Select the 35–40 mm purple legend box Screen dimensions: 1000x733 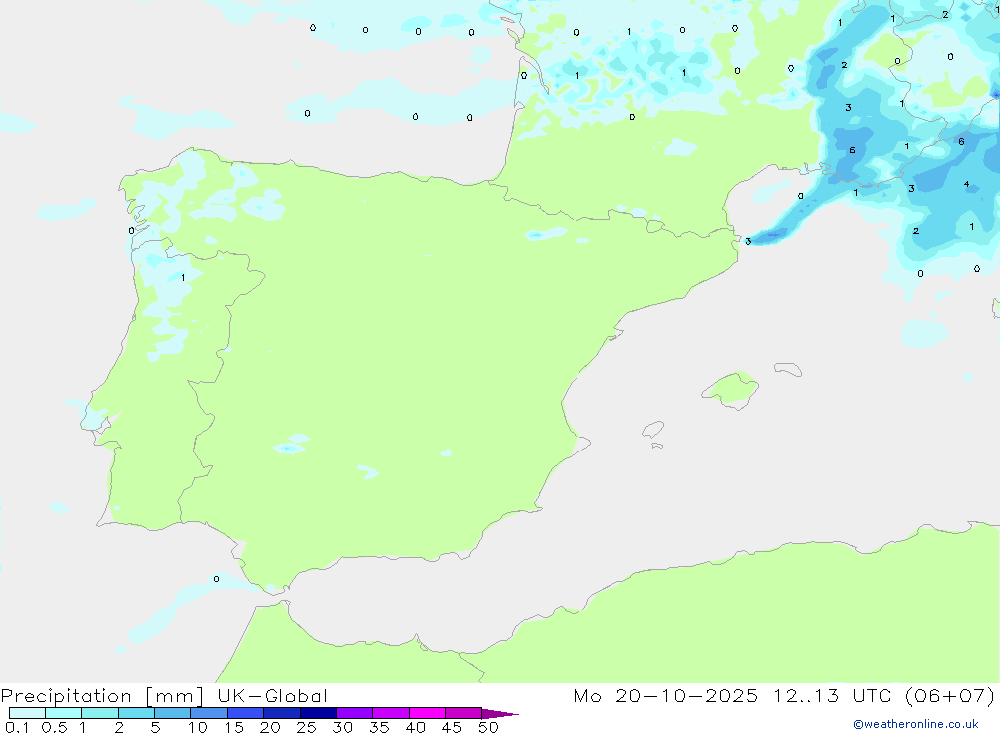(391, 713)
